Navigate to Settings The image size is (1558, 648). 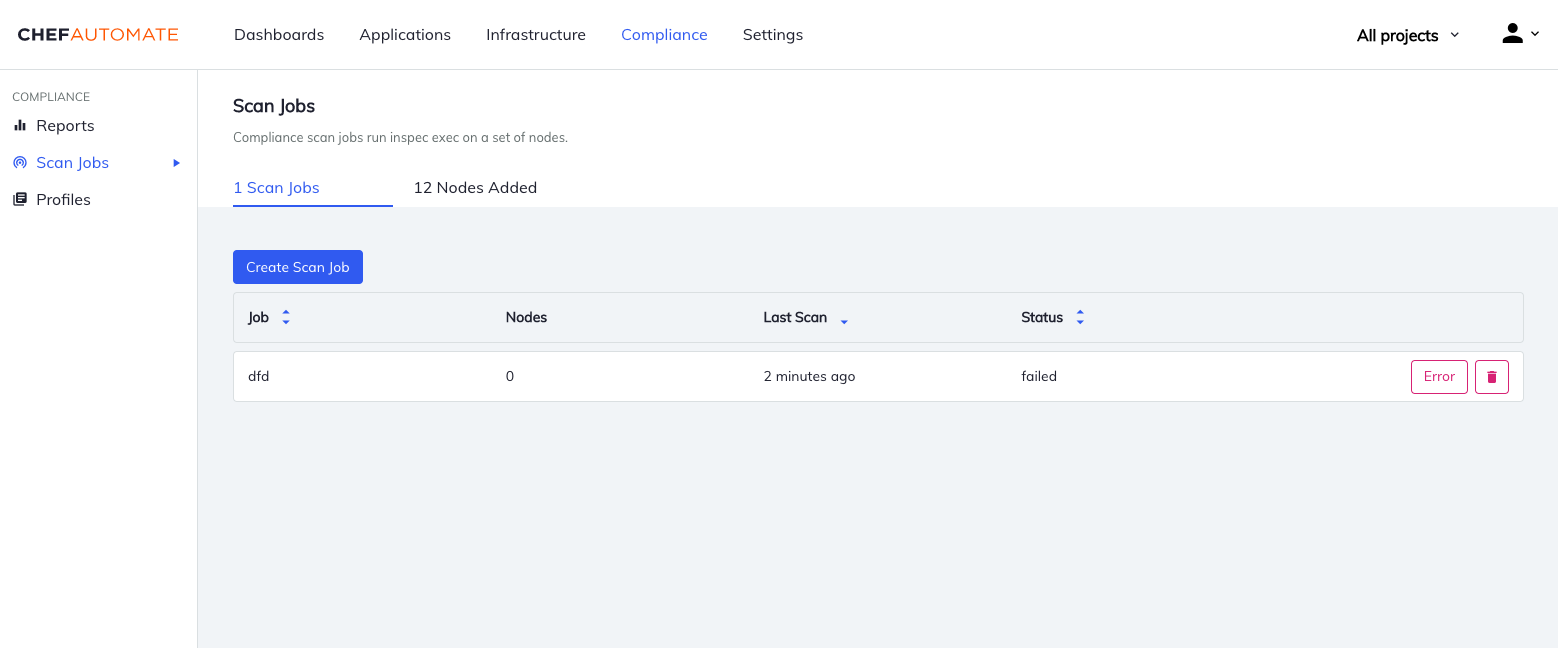[x=772, y=34]
